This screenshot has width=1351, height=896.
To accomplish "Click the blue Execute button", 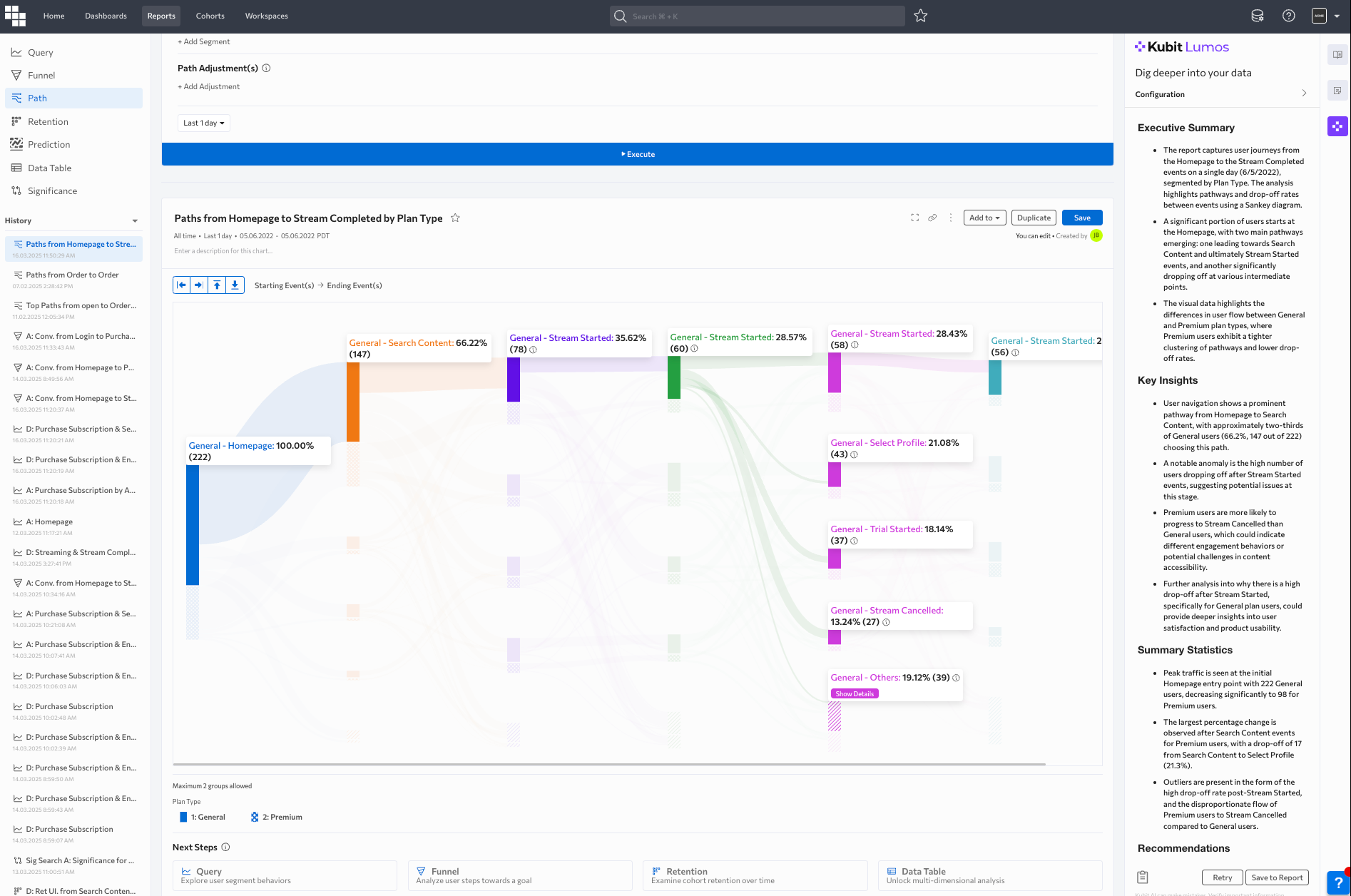I will pyautogui.click(x=638, y=154).
